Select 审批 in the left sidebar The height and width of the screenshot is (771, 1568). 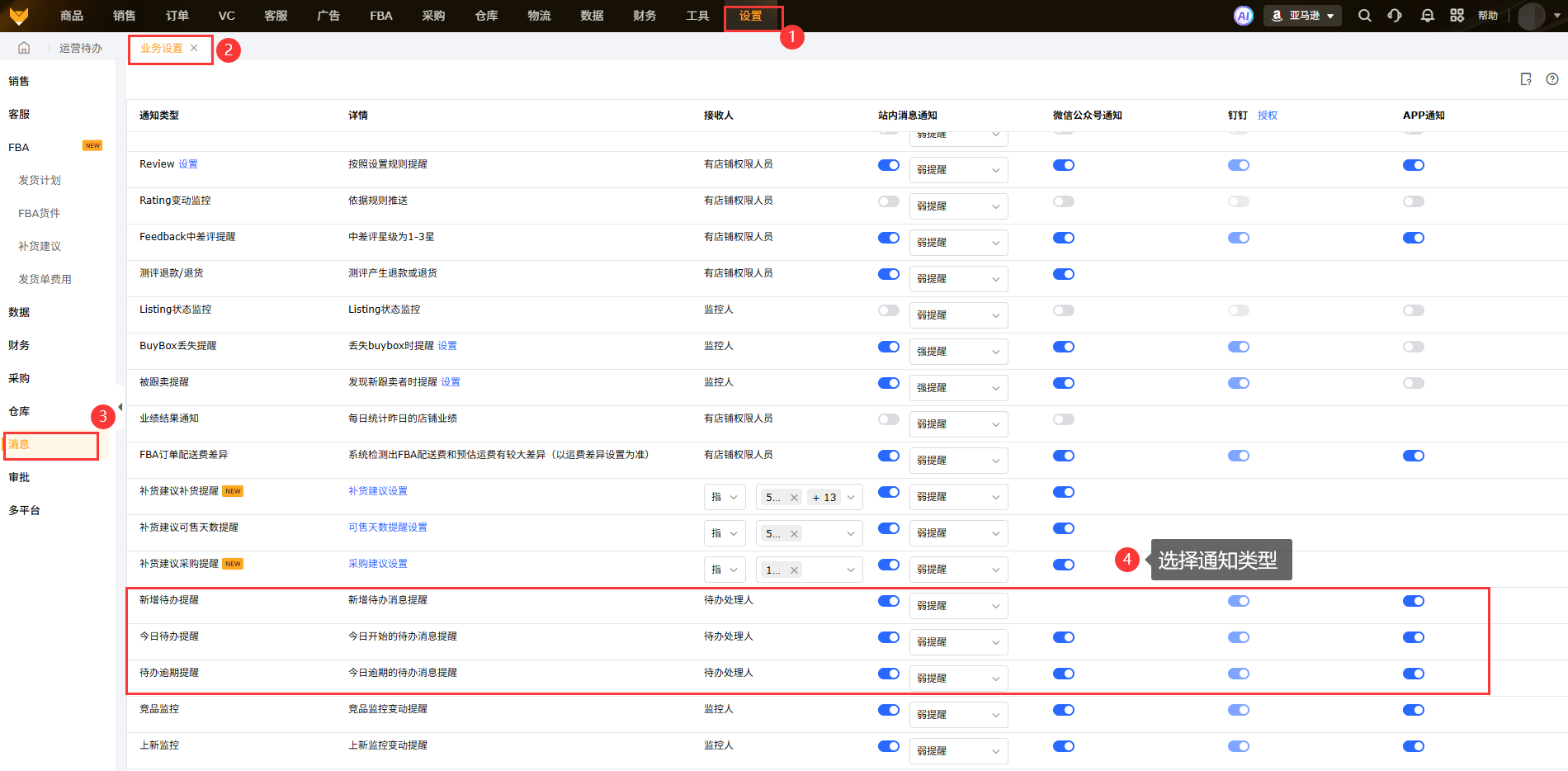[19, 477]
